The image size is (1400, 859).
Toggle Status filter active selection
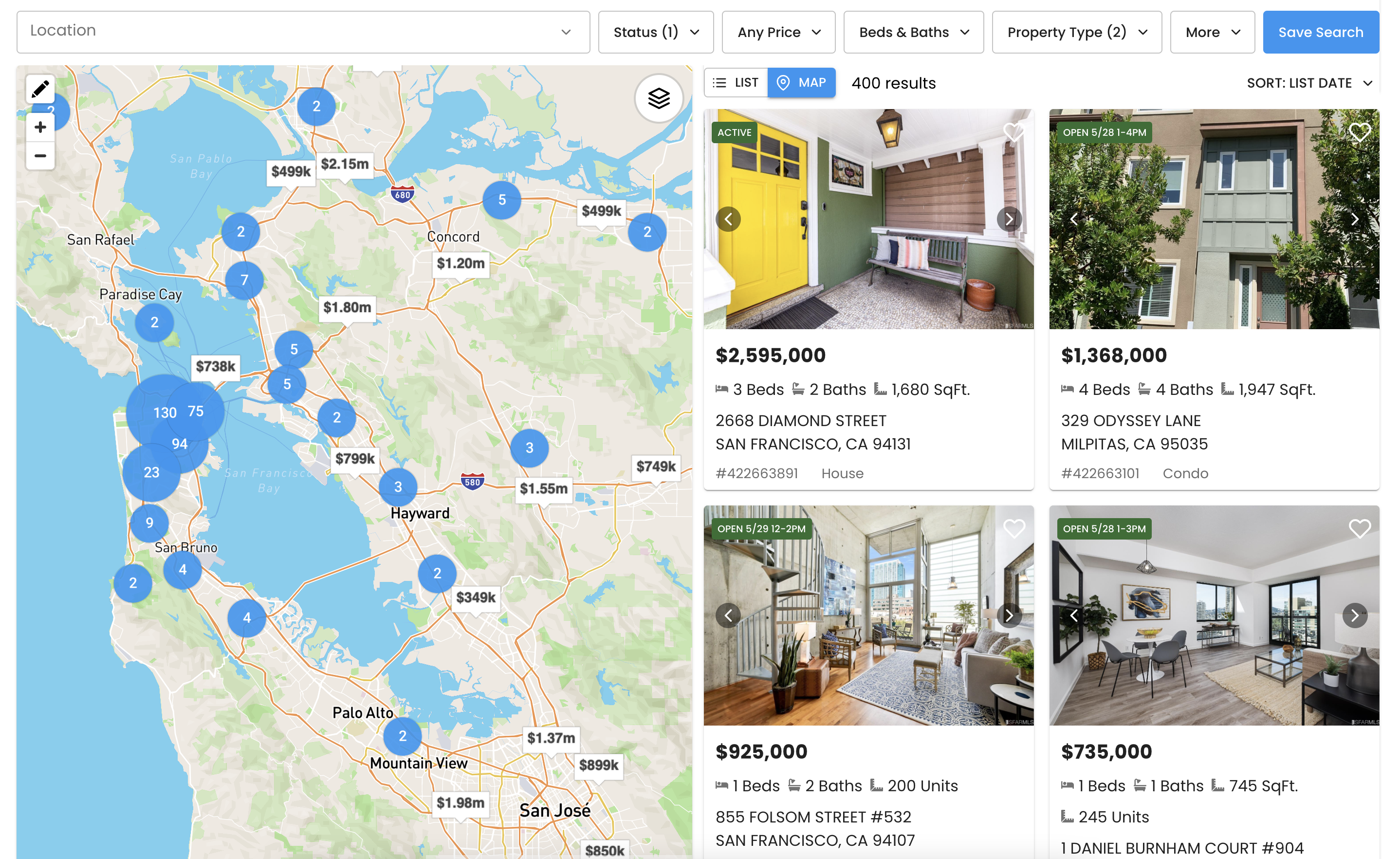[655, 31]
